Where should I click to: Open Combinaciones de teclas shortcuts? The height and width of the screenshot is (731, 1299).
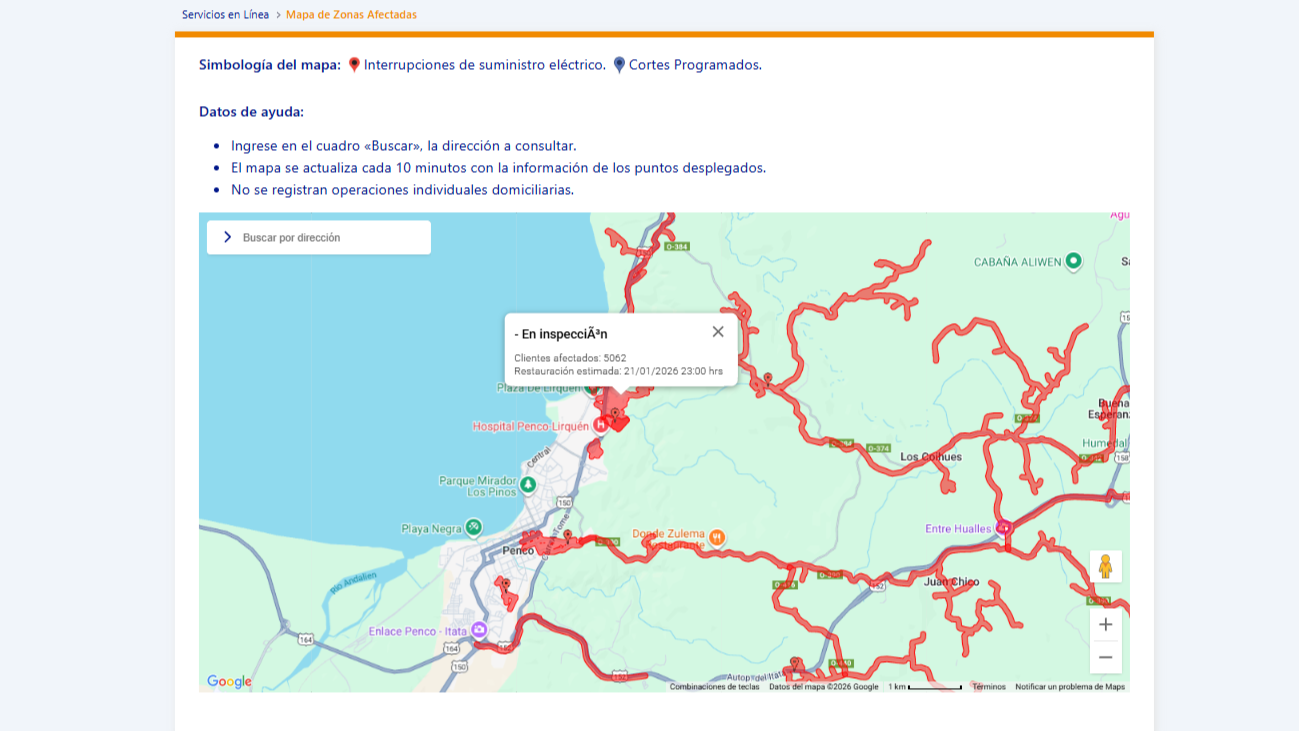tap(714, 687)
